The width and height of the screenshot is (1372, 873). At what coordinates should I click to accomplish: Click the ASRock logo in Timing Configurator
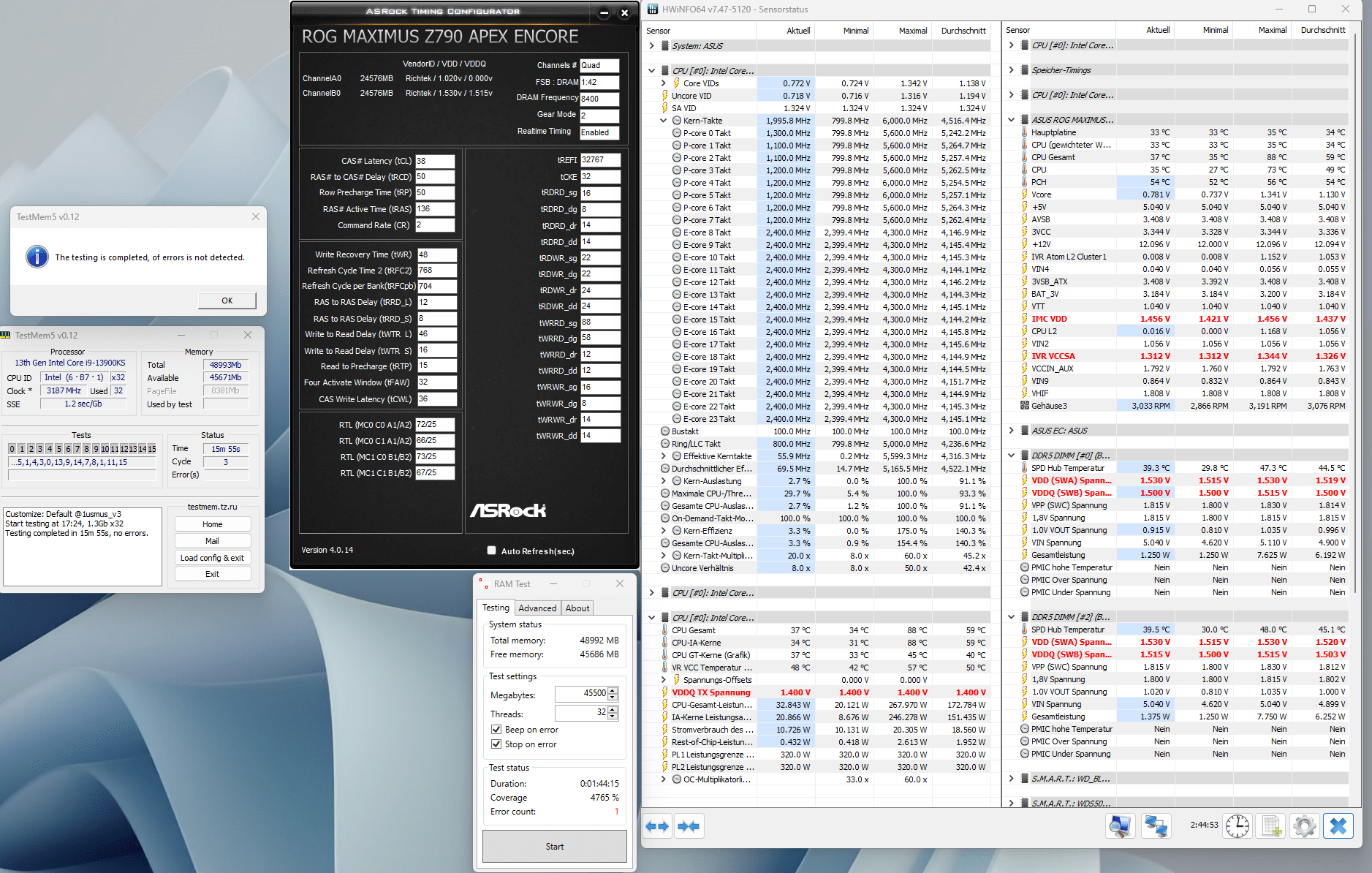click(508, 510)
